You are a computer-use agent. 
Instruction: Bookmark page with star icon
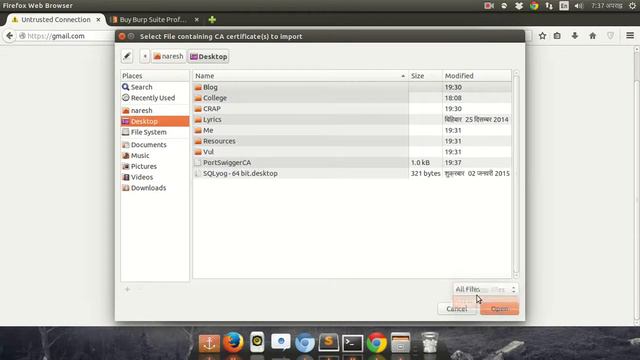tap(542, 36)
